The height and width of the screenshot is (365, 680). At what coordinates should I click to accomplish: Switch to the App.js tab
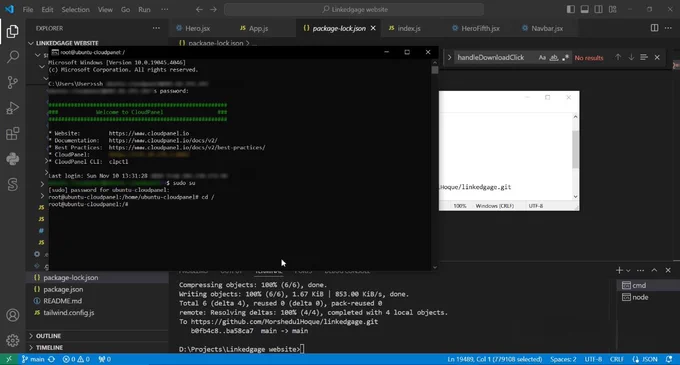tap(258, 28)
